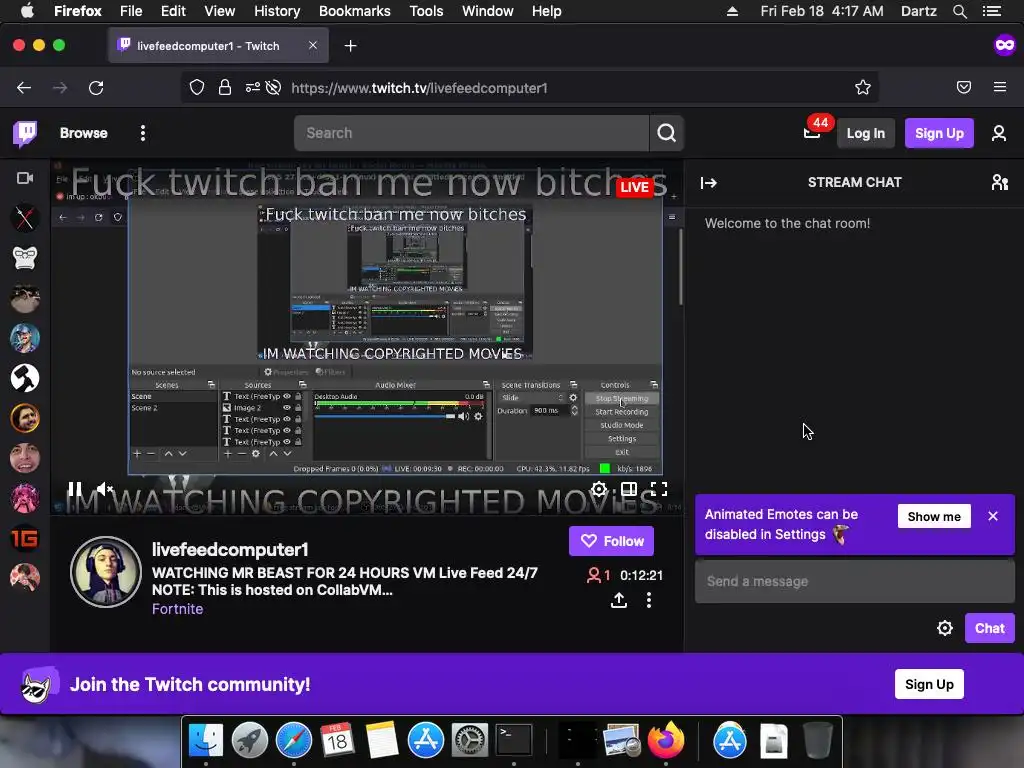Open chat settings gear icon
Screen dimensions: 1024x768
(x=944, y=628)
